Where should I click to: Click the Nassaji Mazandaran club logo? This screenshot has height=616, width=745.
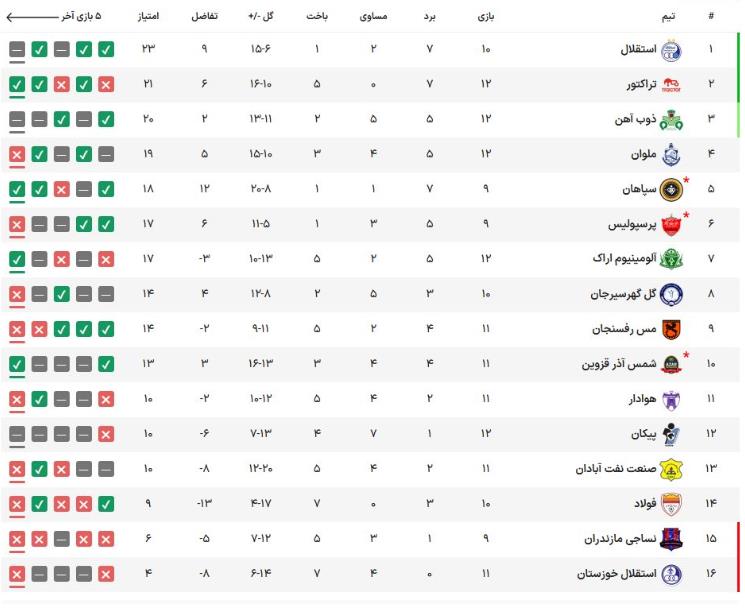point(671,539)
